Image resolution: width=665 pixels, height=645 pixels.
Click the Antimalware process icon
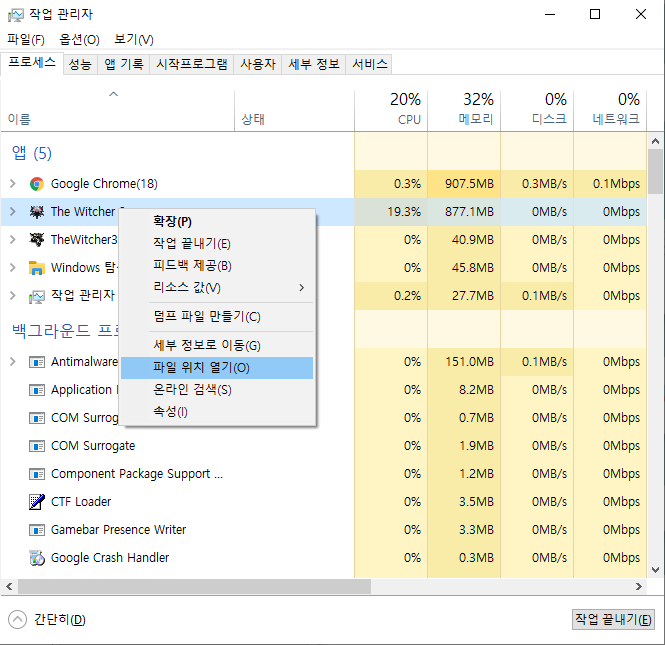click(x=37, y=362)
